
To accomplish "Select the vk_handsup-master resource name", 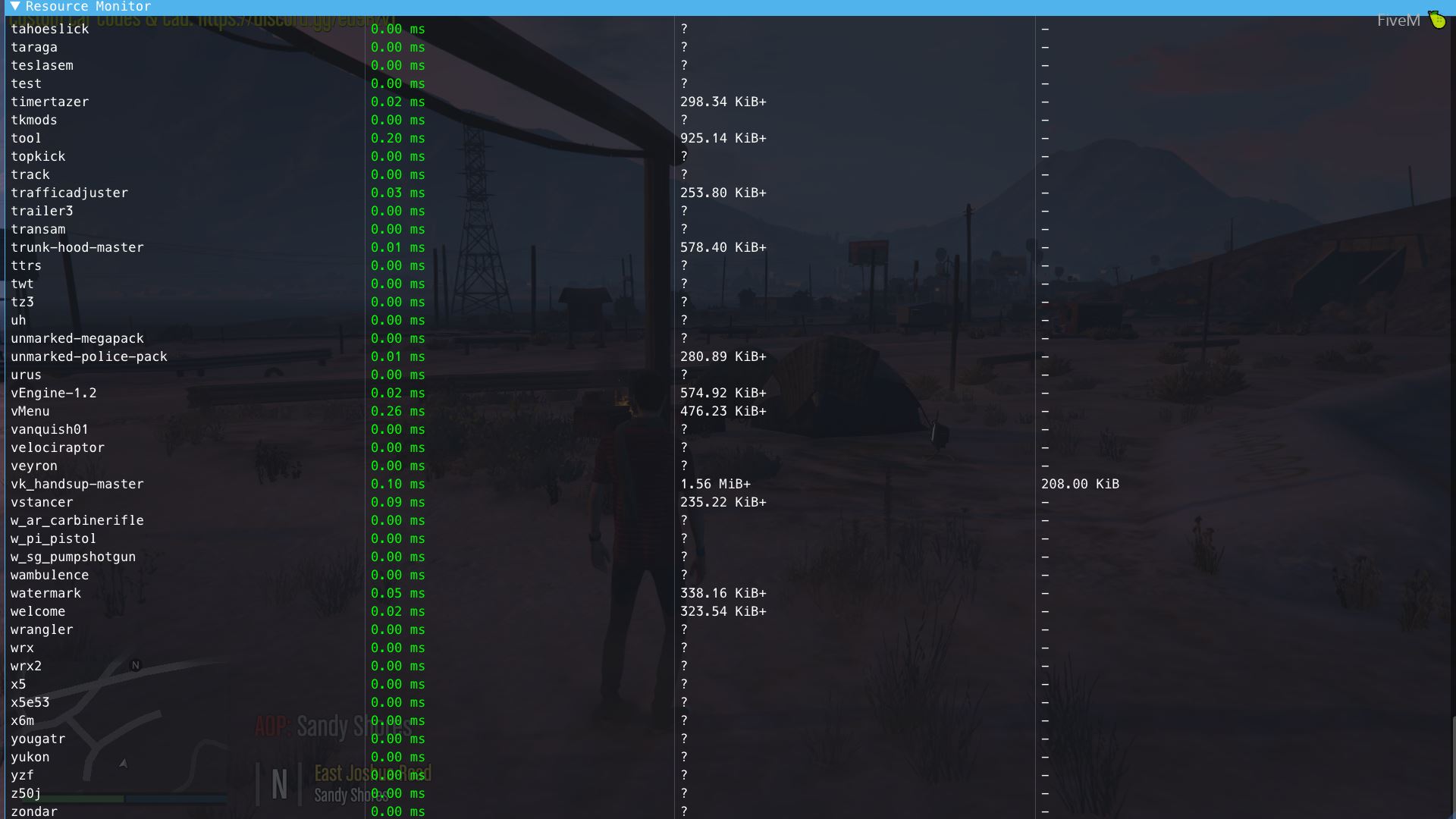I will (77, 484).
